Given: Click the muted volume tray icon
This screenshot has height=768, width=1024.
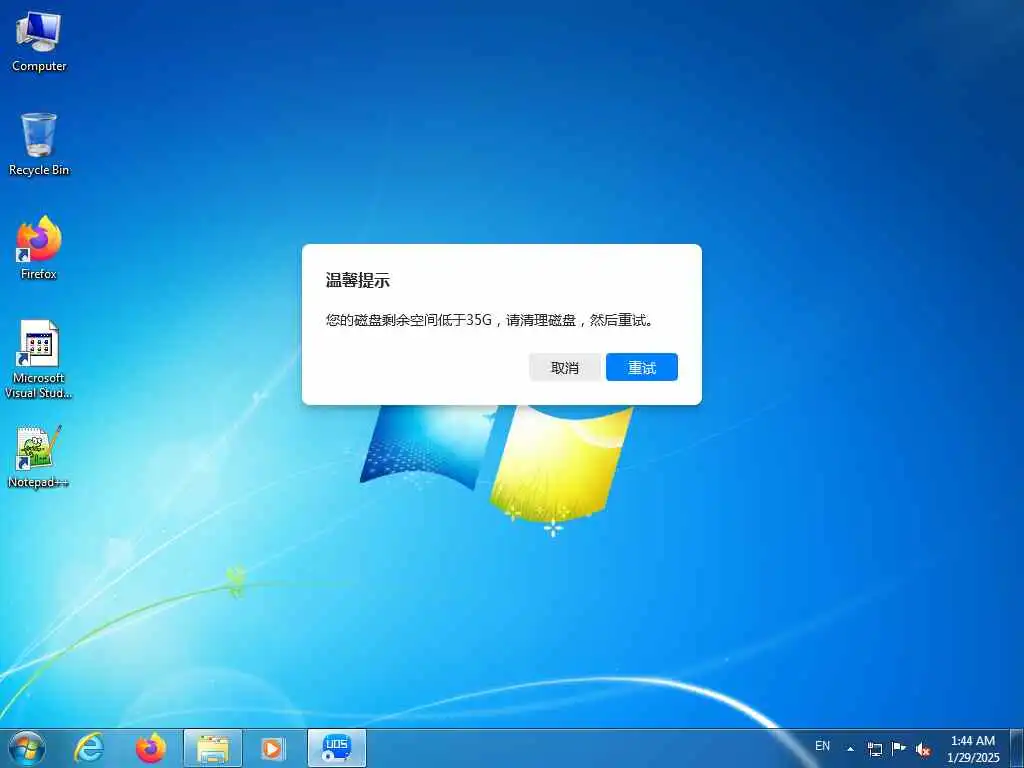Looking at the screenshot, I should click(x=923, y=749).
